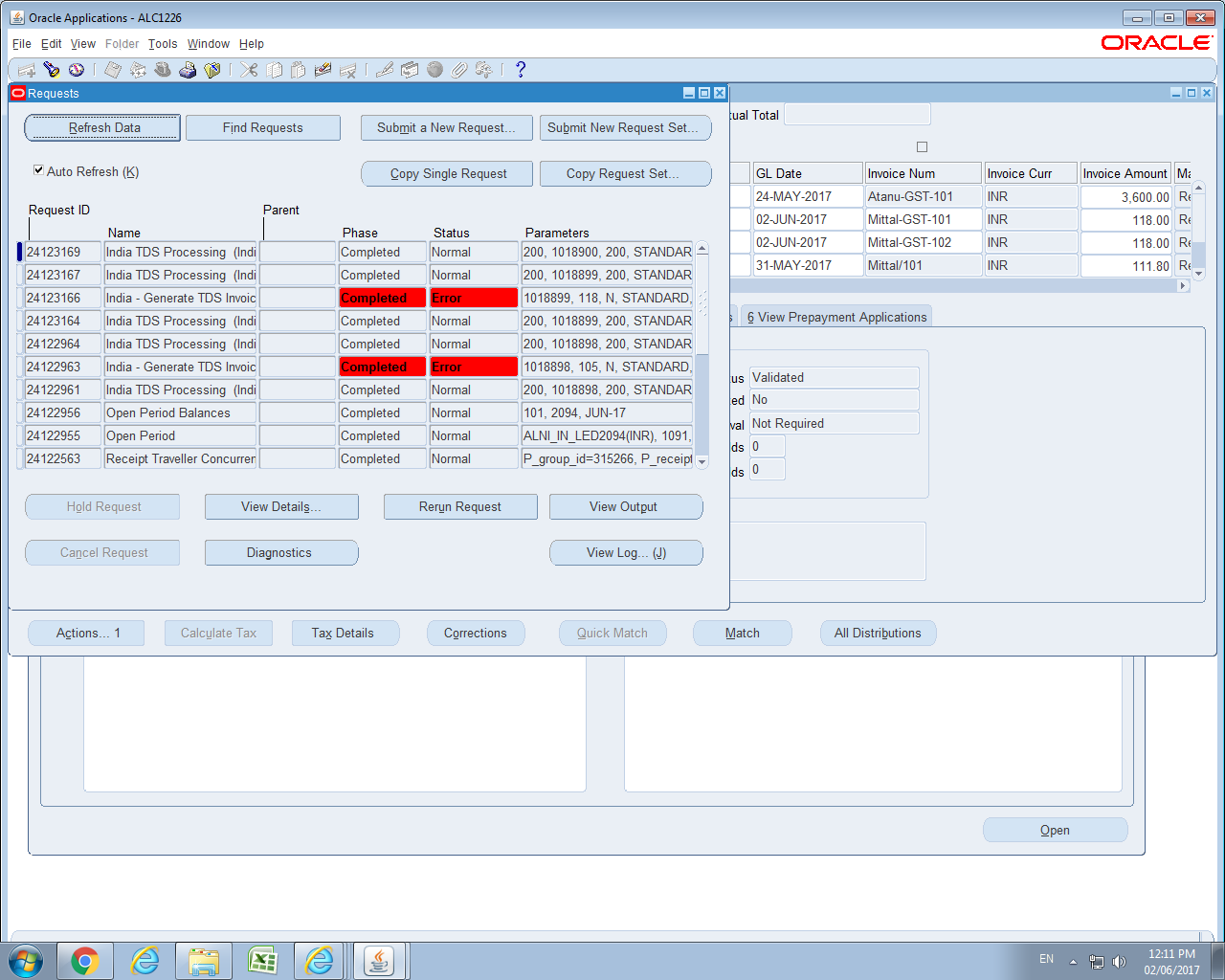The width and height of the screenshot is (1225, 980).
Task: Open Window Help via the question mark icon
Action: click(x=520, y=69)
